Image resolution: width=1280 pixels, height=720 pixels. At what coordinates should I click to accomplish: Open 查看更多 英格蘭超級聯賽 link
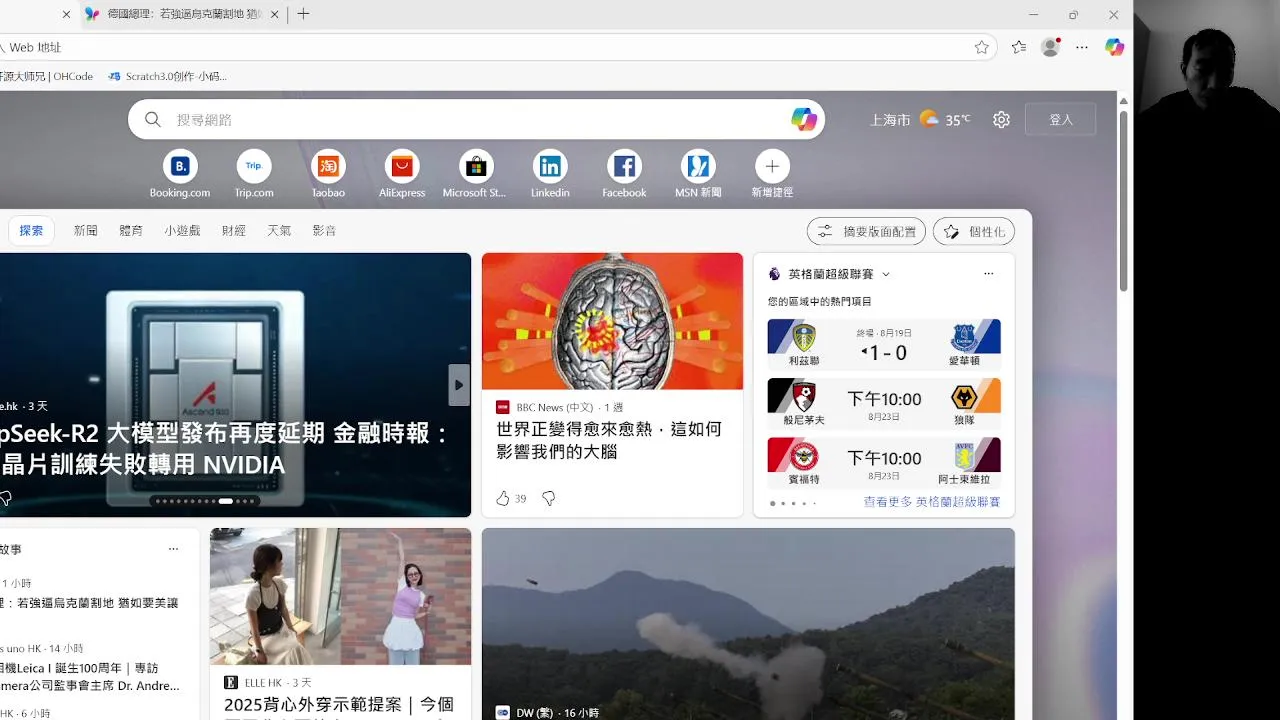(x=932, y=502)
